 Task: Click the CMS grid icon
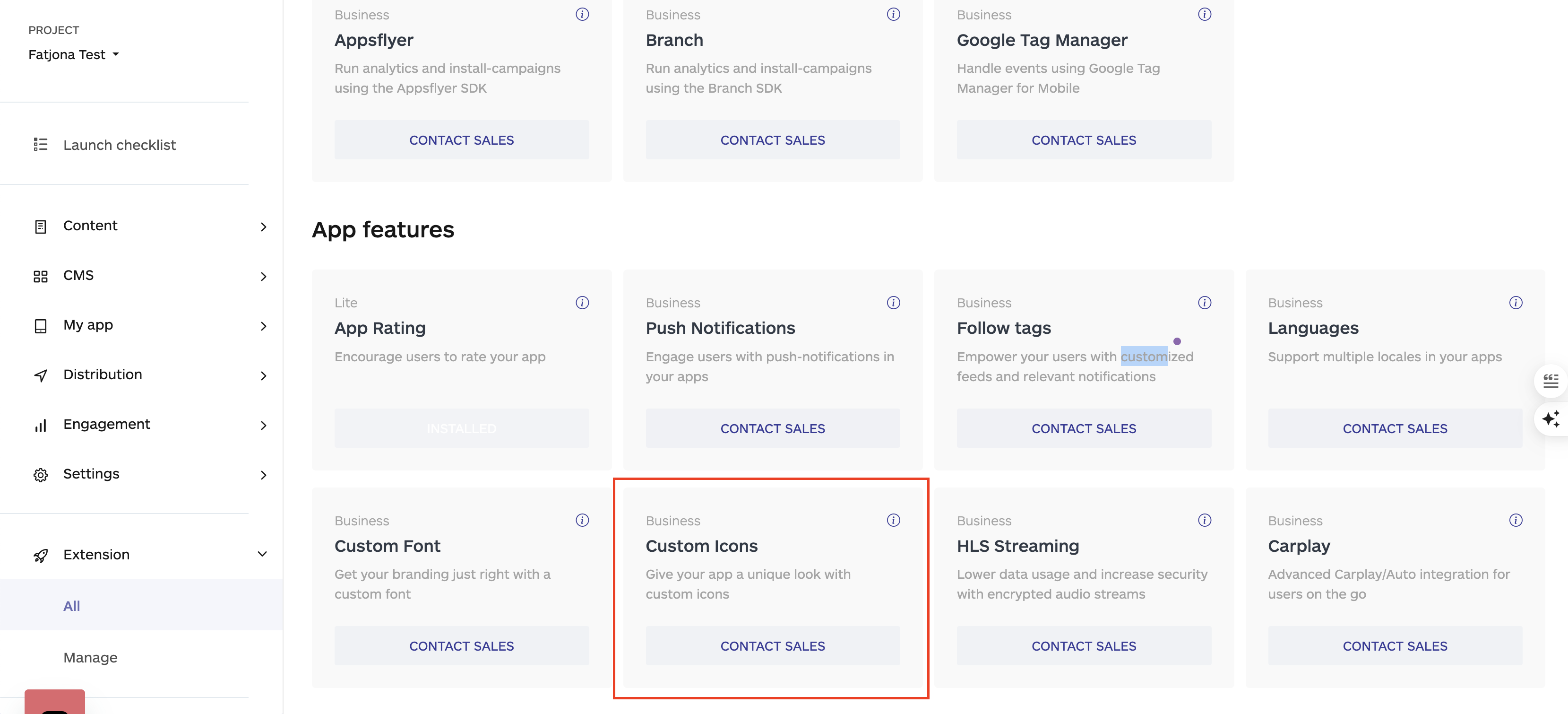40,275
